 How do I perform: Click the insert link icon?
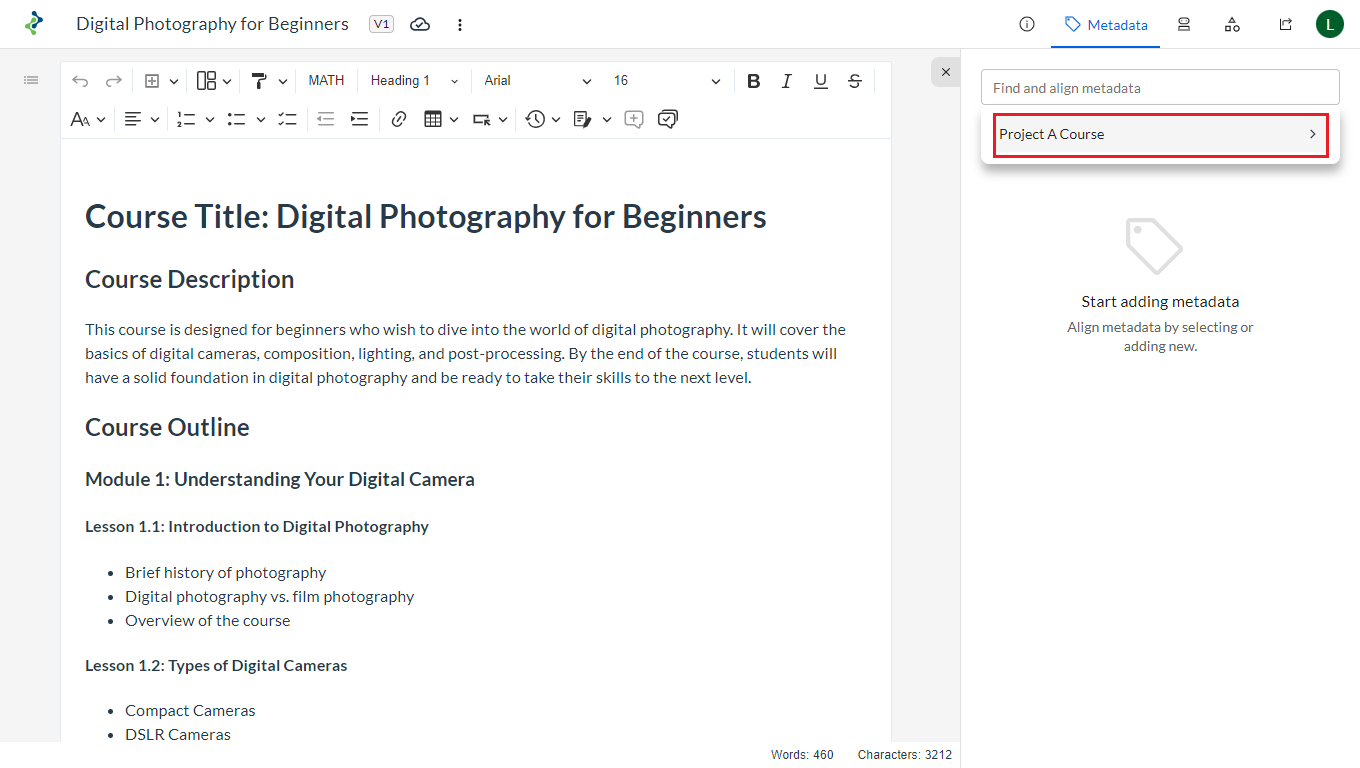pos(399,119)
